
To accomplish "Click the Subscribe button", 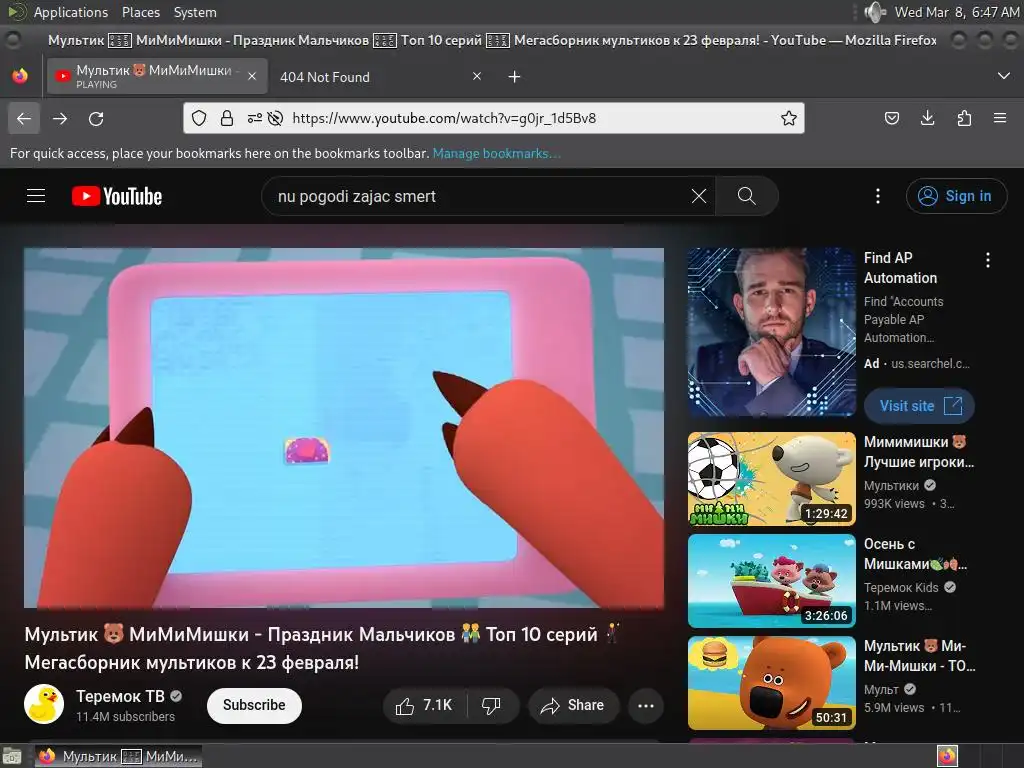I will click(254, 705).
